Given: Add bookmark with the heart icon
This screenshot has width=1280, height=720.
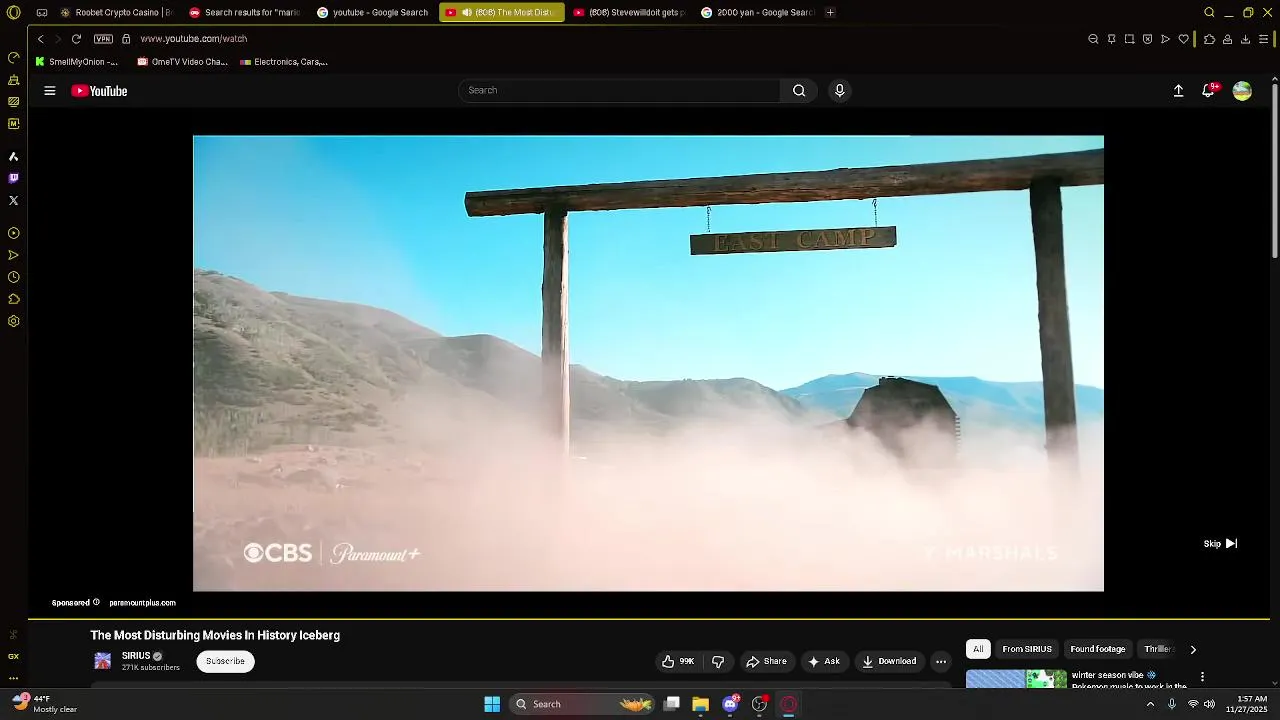Looking at the screenshot, I should point(1184,39).
